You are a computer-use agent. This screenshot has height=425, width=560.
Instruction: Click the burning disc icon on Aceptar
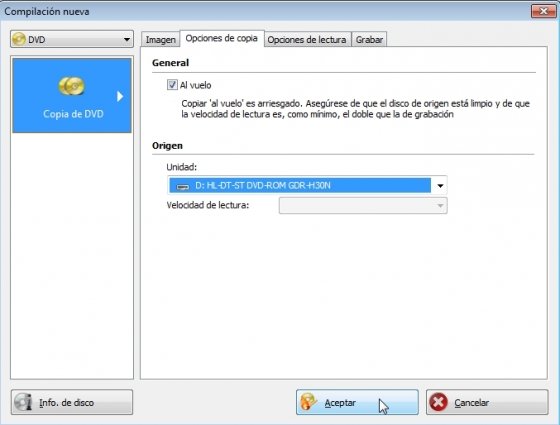coord(308,402)
